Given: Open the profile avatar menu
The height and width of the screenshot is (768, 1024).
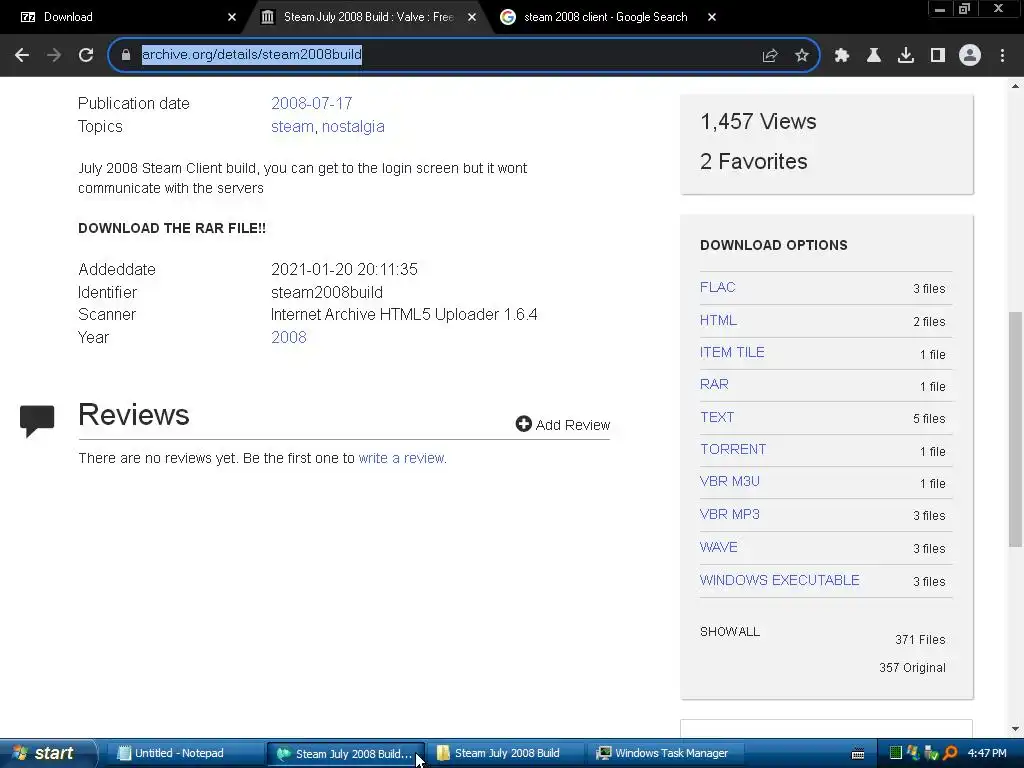Looking at the screenshot, I should click(970, 56).
